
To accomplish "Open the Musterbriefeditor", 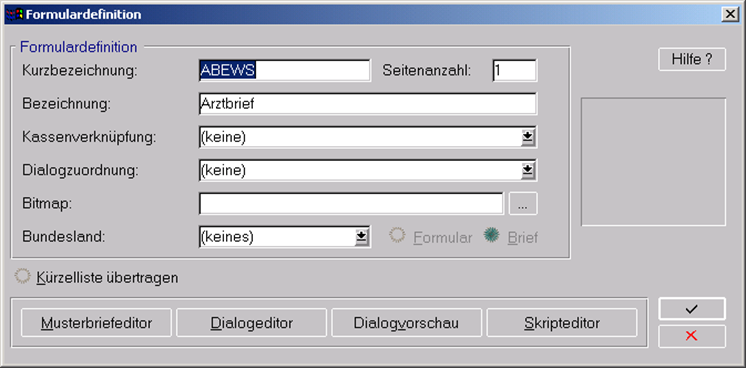I will [x=97, y=323].
